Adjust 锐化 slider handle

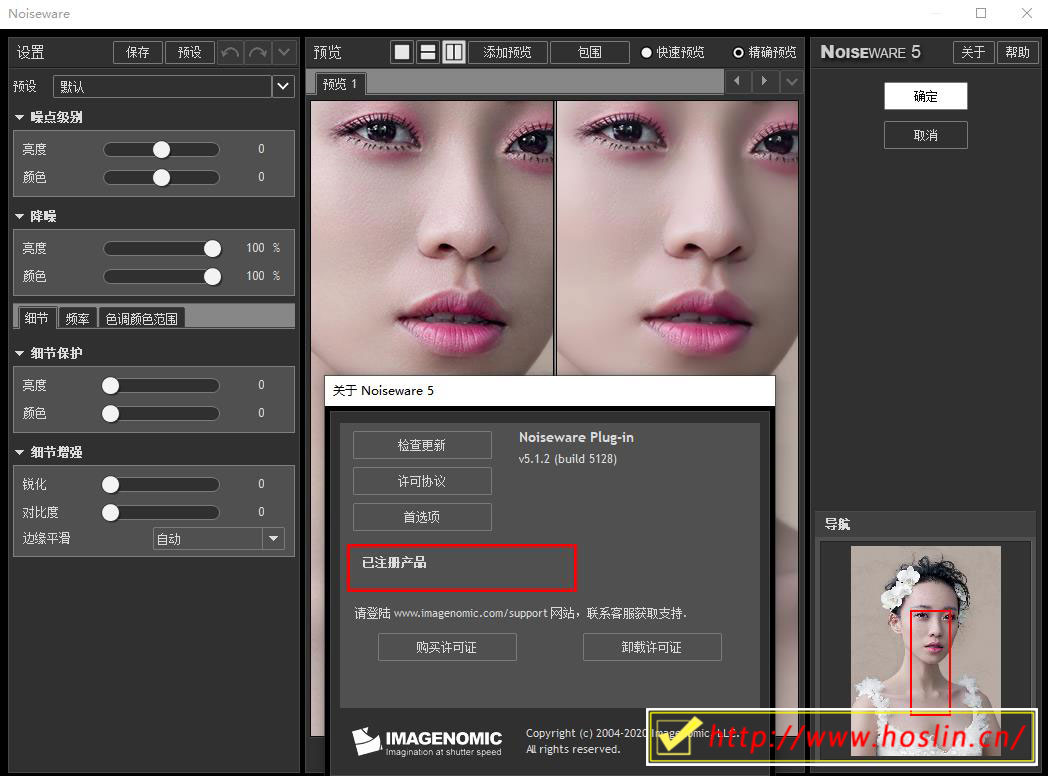tap(110, 485)
